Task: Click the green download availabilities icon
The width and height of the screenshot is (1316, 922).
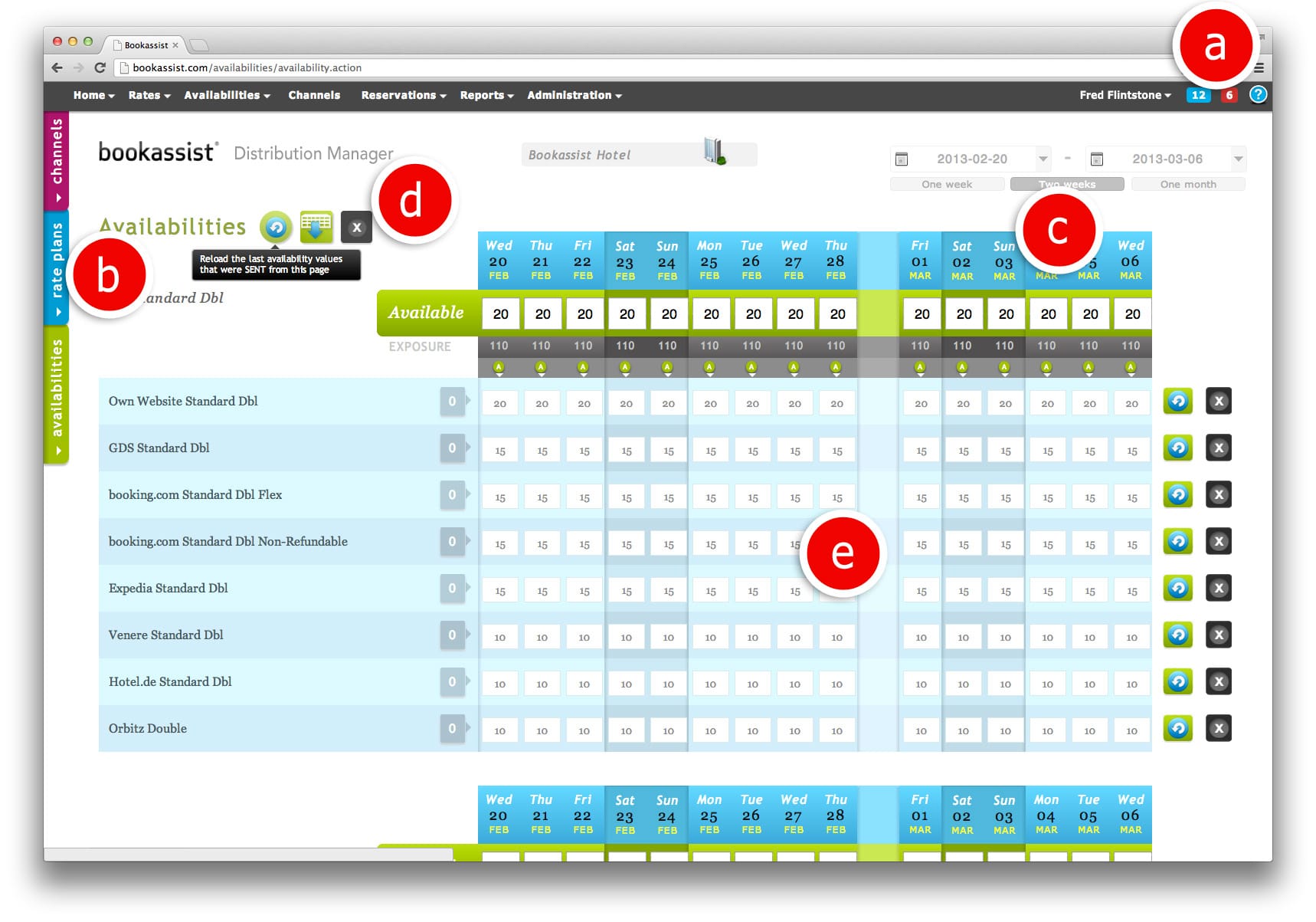Action: (x=316, y=227)
